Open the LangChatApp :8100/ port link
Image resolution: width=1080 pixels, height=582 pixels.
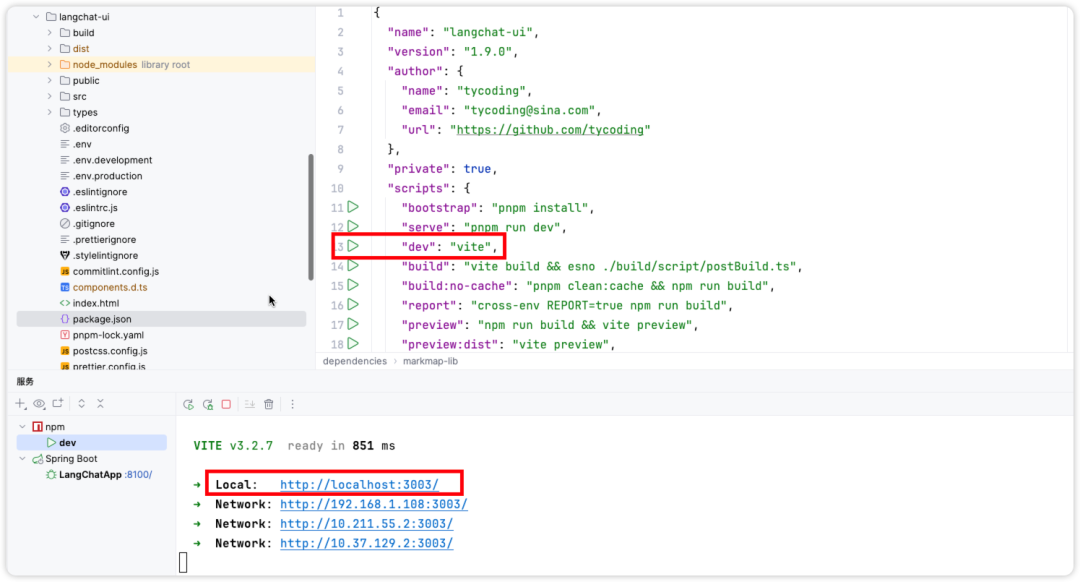click(x=139, y=475)
